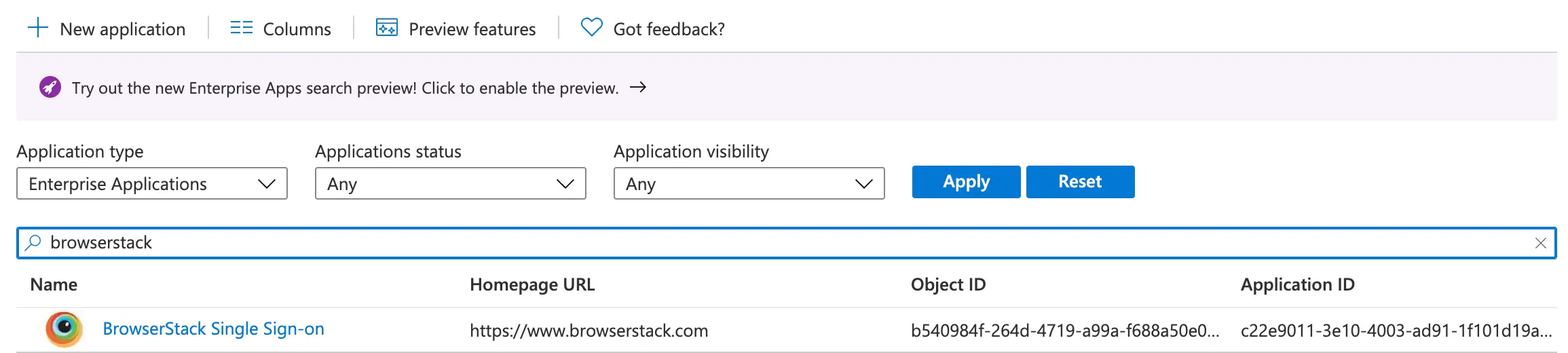Click the arrow to enable search preview
Viewport: 1568px width, 353px height.
click(637, 88)
